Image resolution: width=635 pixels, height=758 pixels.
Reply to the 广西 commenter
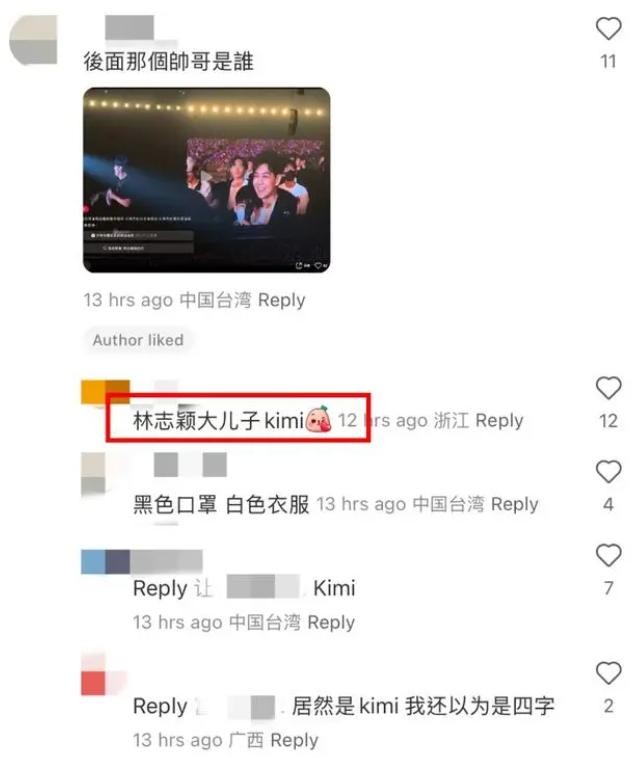coord(294,740)
